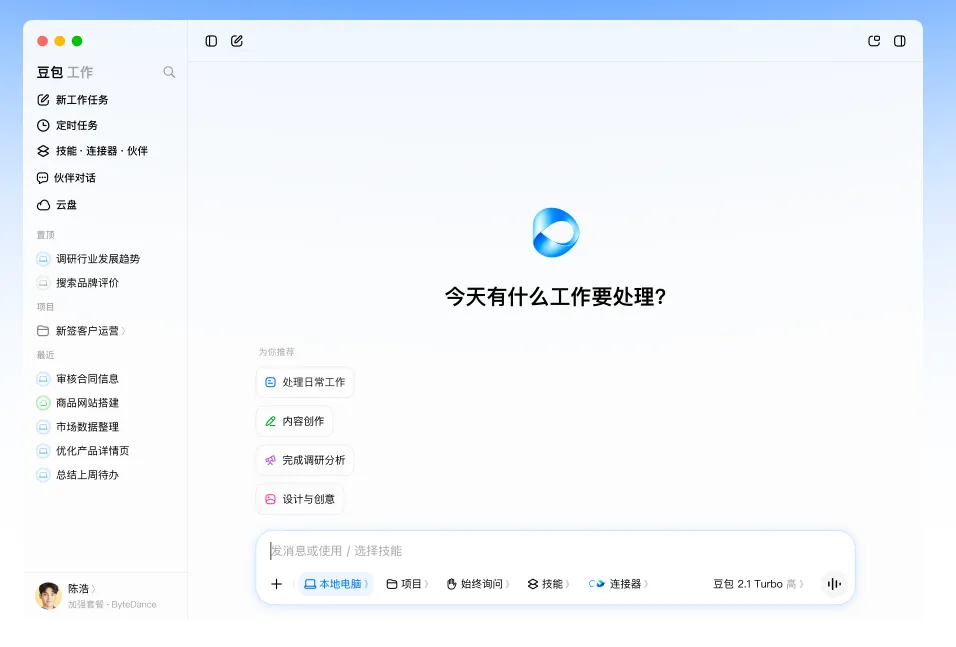Open the 技能 dropdown in input bar

[x=548, y=584]
